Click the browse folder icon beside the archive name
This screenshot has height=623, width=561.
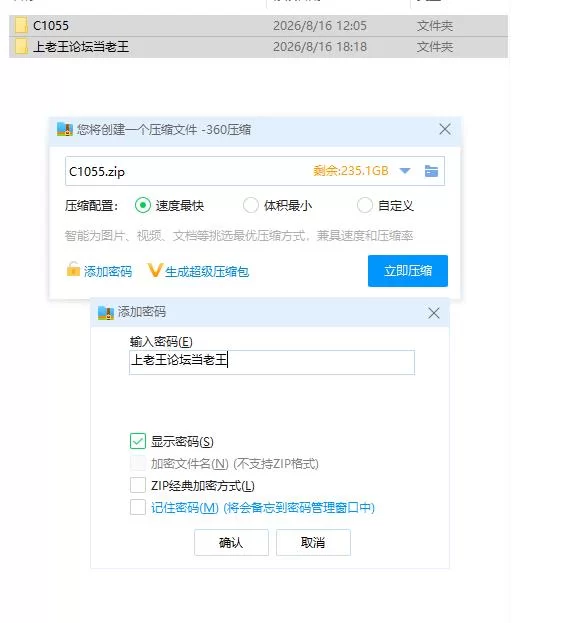coord(431,171)
